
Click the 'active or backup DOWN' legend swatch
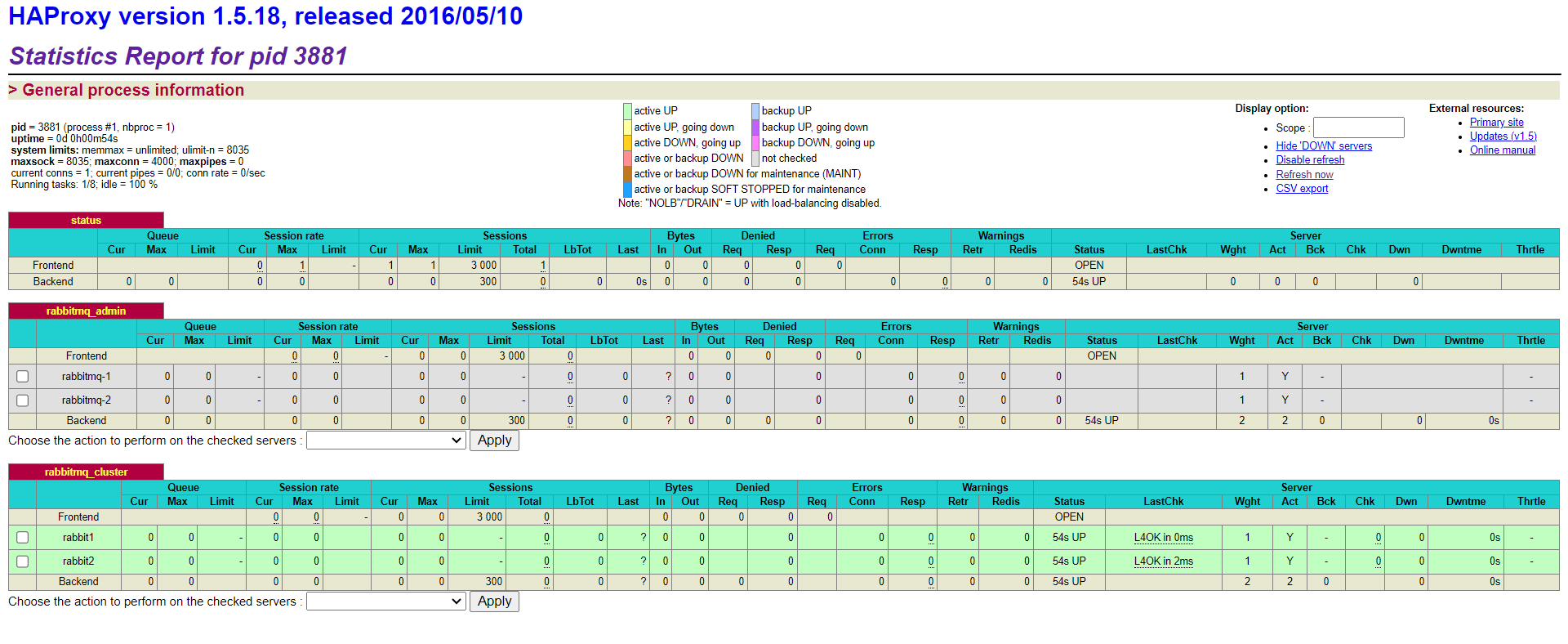tap(627, 159)
